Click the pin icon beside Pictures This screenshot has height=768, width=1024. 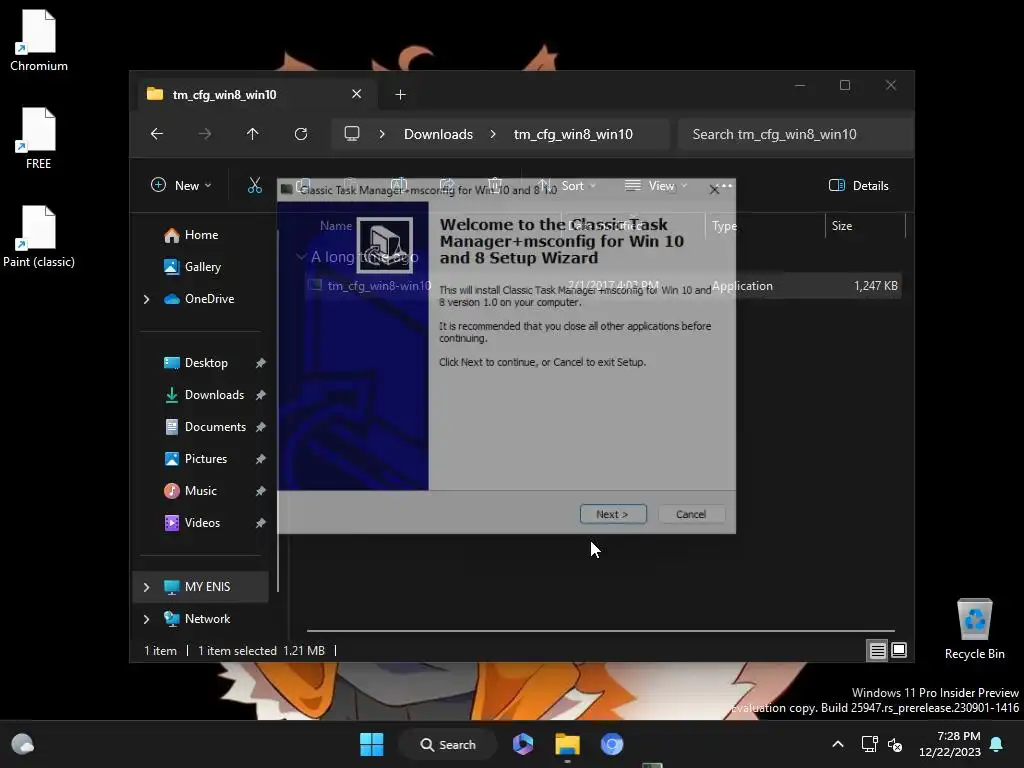coord(261,459)
